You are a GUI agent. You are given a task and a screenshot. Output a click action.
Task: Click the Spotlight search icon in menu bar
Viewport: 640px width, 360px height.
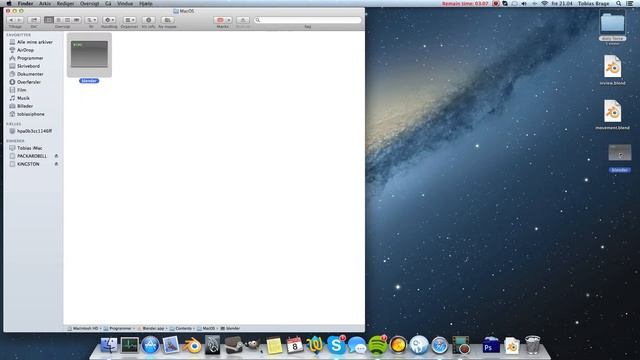[619, 3]
